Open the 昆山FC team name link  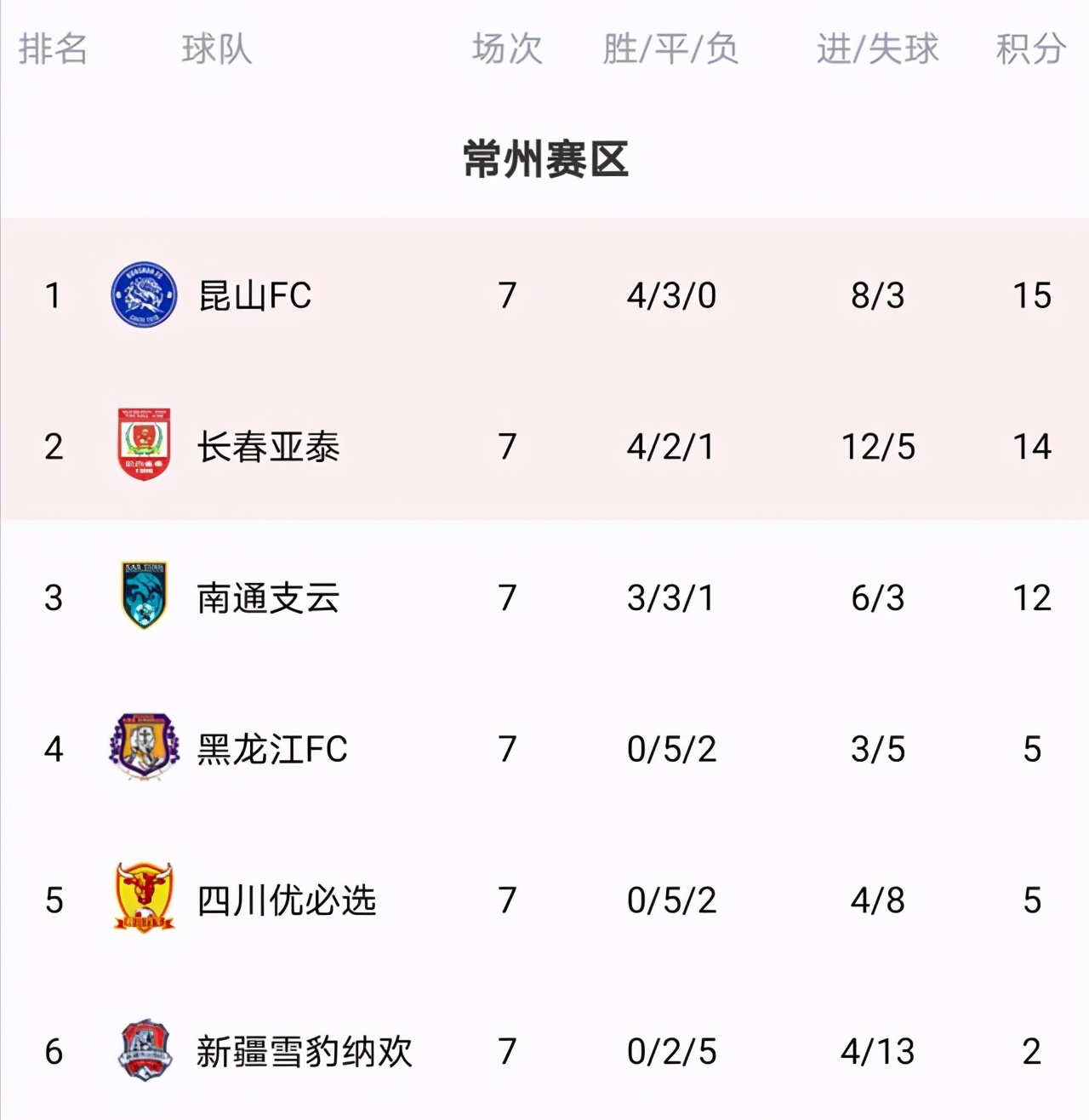point(257,296)
